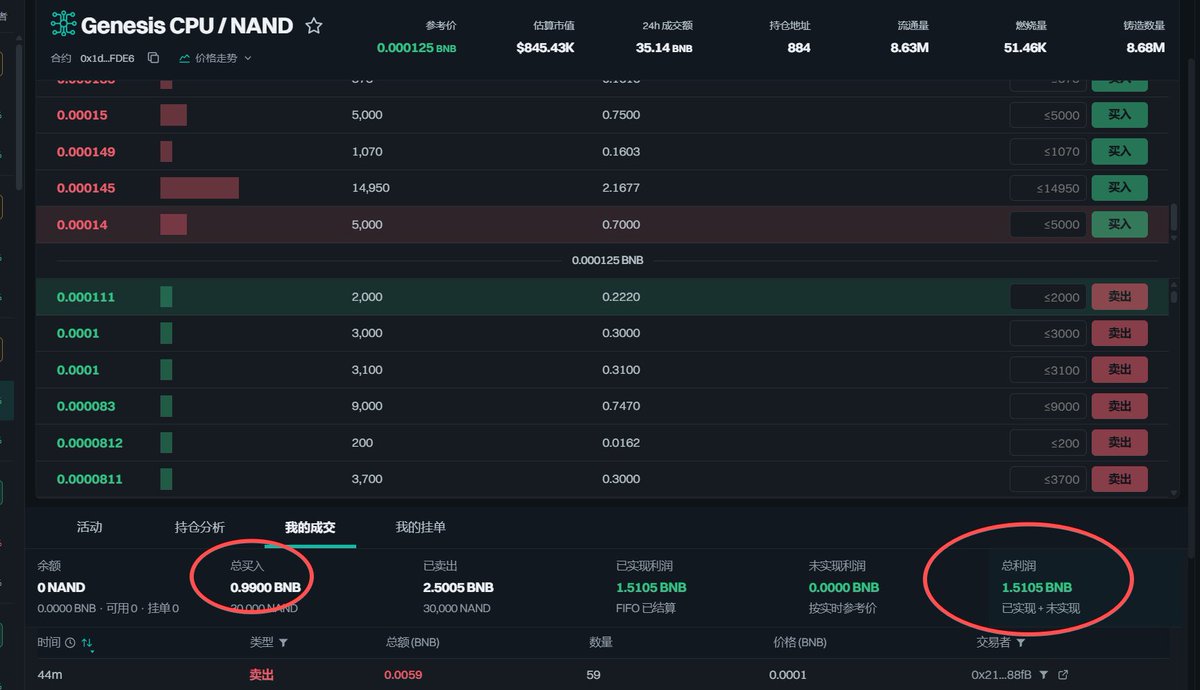The height and width of the screenshot is (690, 1200).
Task: Select the 我的成交 tab
Action: tap(310, 527)
